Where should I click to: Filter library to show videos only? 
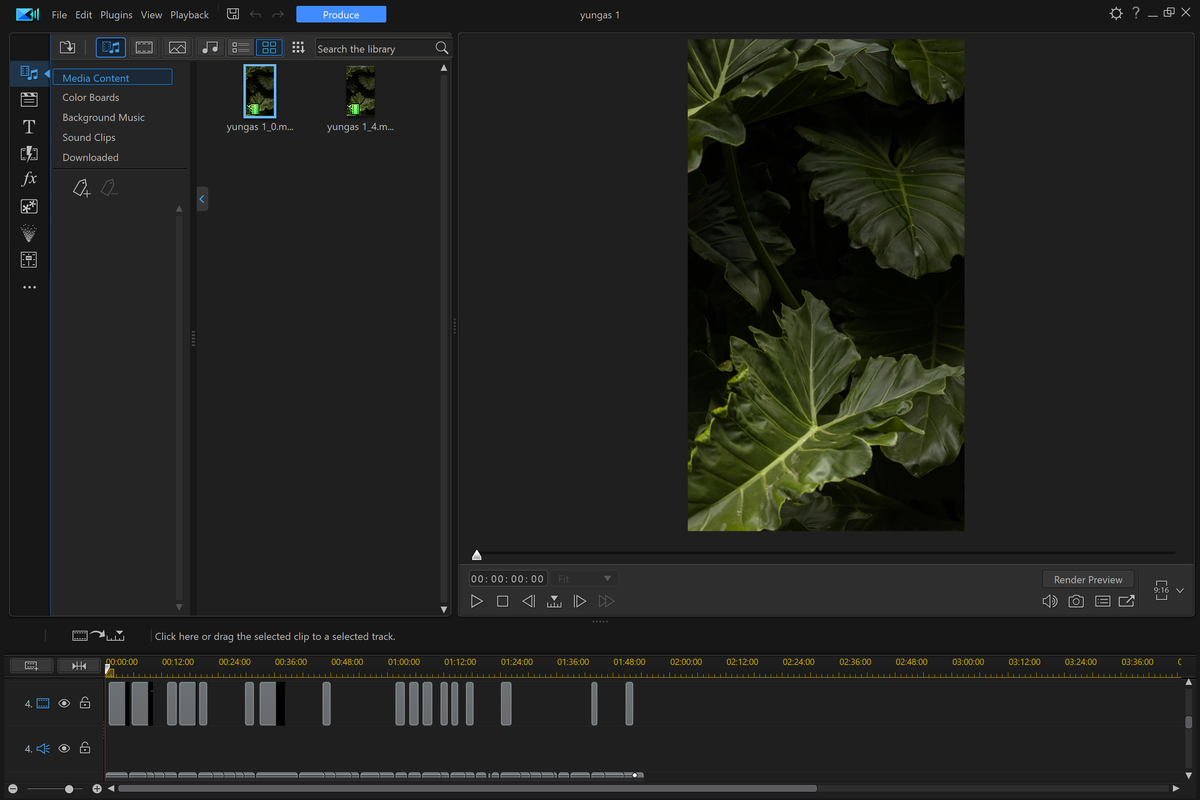[x=143, y=47]
